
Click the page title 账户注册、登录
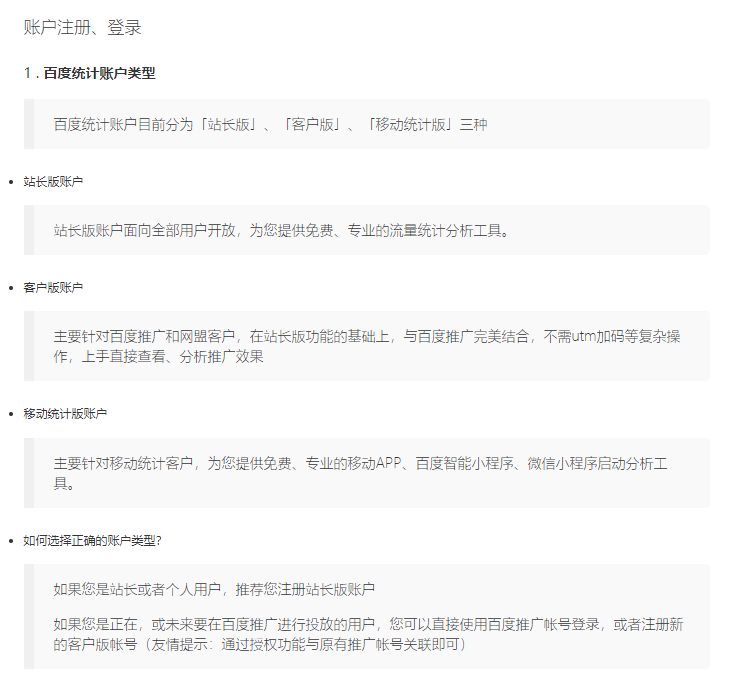click(82, 27)
